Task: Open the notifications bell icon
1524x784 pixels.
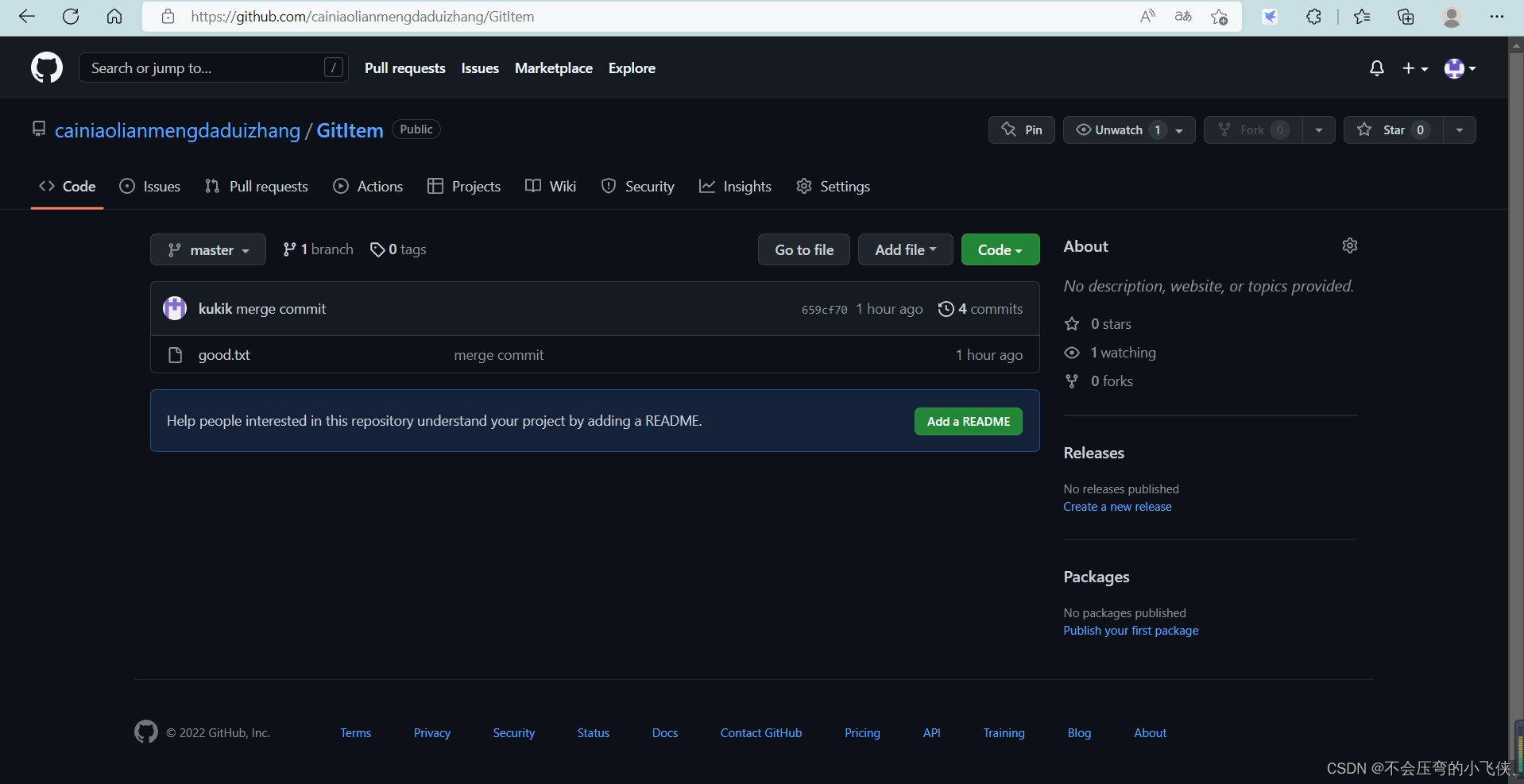Action: tap(1377, 68)
